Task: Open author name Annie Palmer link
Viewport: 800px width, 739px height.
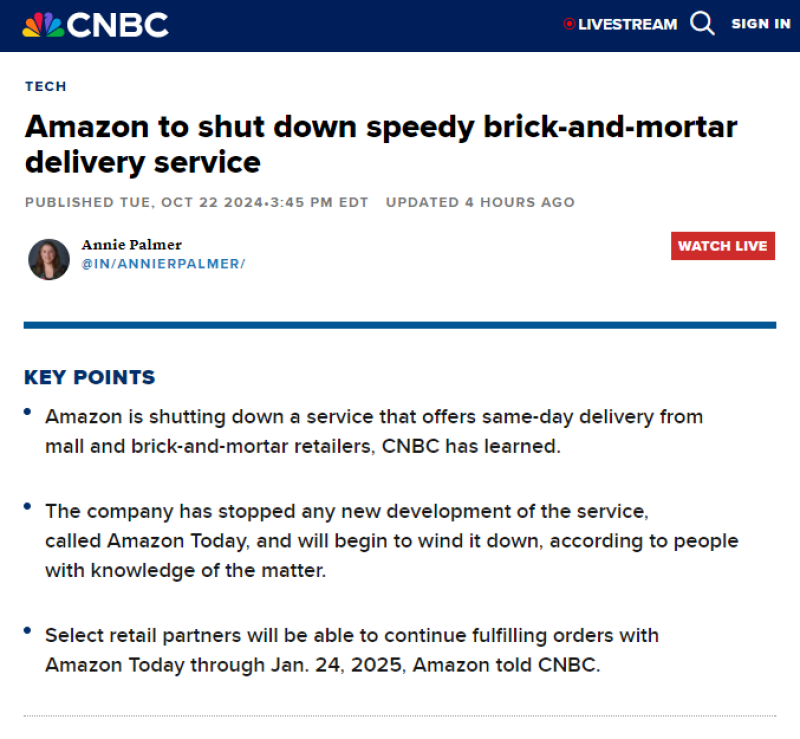Action: [x=131, y=245]
